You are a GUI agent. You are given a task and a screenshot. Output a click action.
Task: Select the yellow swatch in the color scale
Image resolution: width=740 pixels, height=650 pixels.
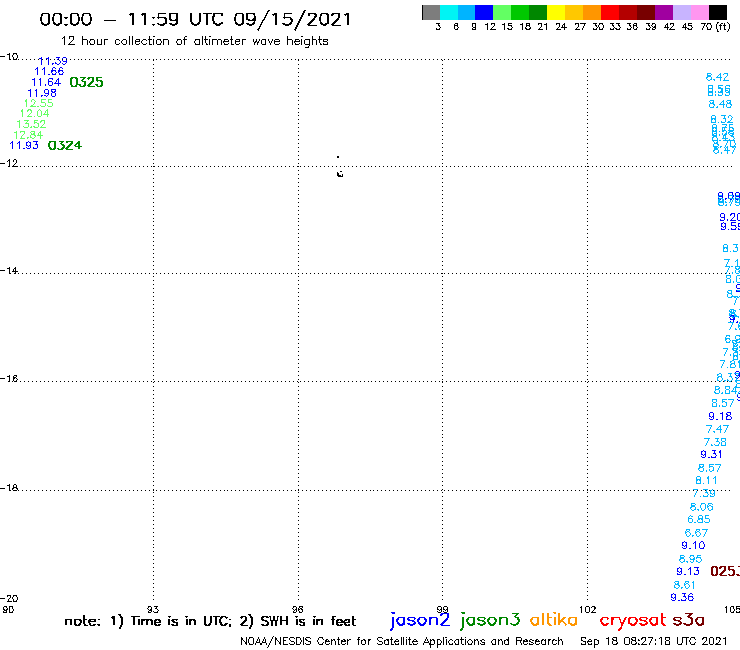coord(556,12)
